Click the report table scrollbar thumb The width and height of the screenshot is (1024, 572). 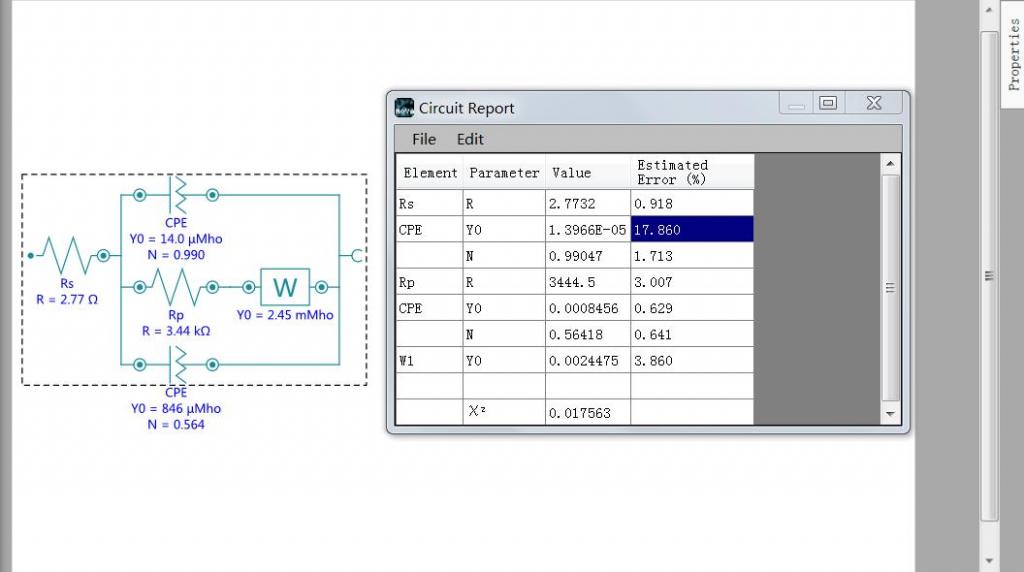click(x=890, y=287)
